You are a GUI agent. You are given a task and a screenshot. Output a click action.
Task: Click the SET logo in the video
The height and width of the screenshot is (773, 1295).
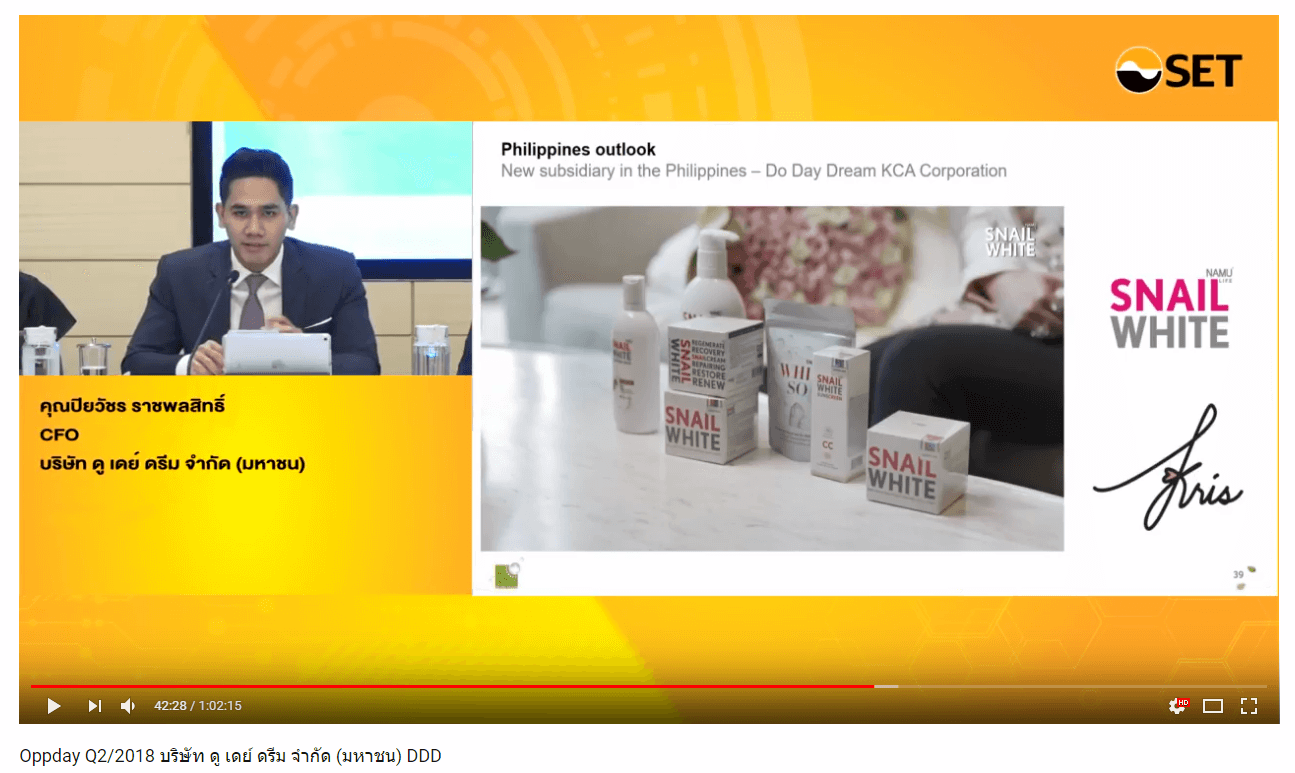pos(1178,70)
